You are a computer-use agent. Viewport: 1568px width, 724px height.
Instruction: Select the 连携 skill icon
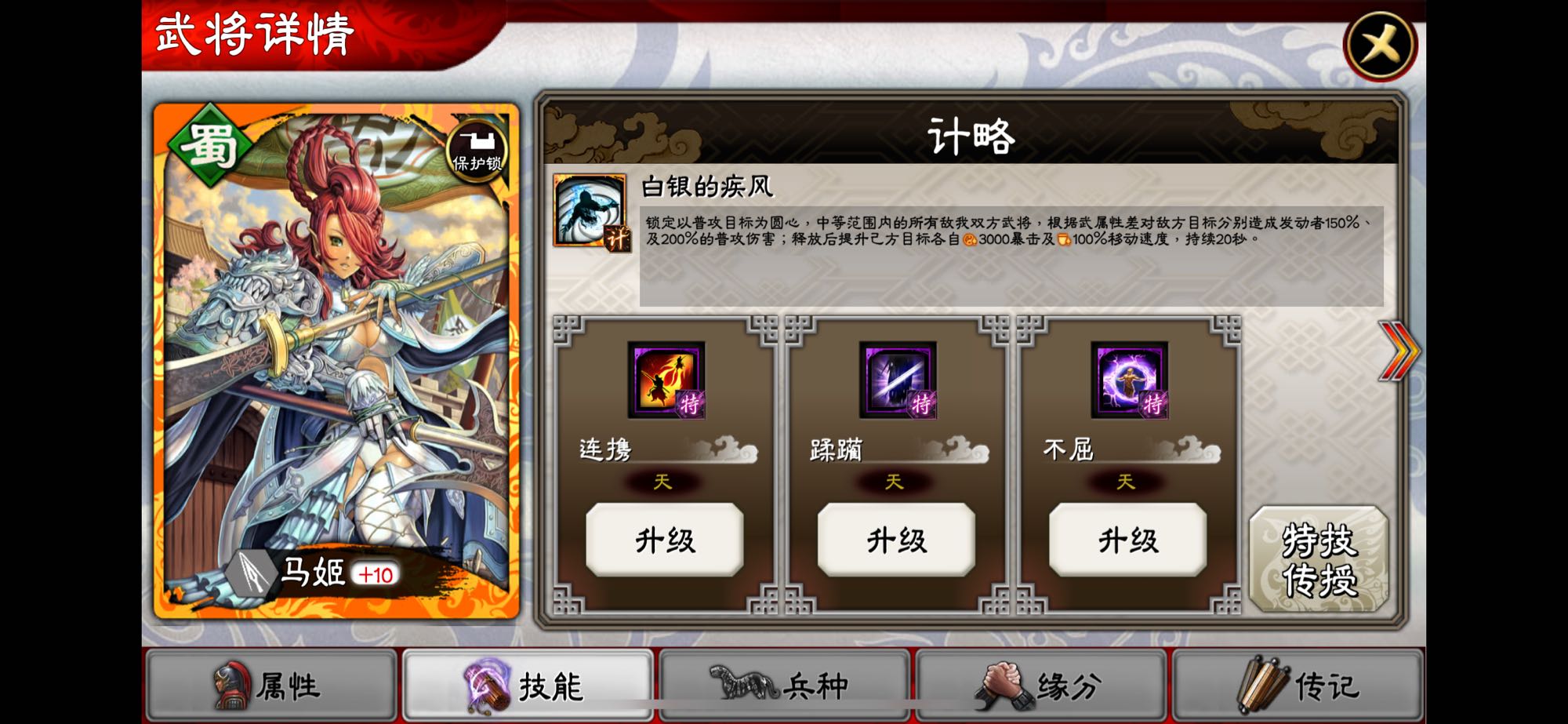click(x=666, y=380)
